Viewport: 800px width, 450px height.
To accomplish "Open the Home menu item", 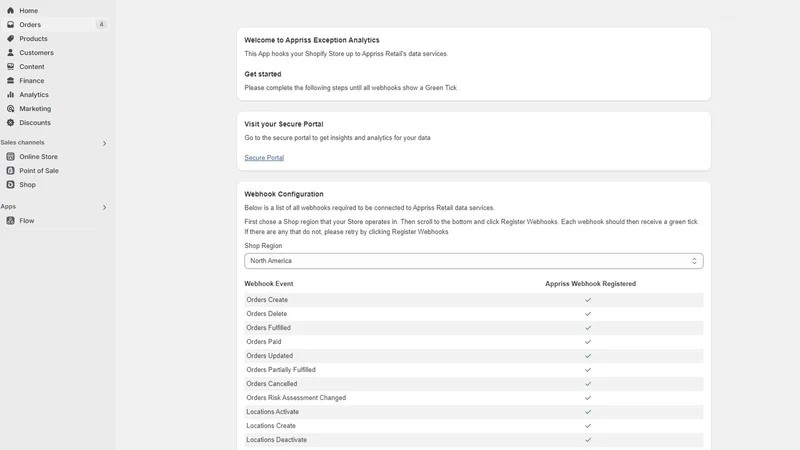I will (29, 10).
